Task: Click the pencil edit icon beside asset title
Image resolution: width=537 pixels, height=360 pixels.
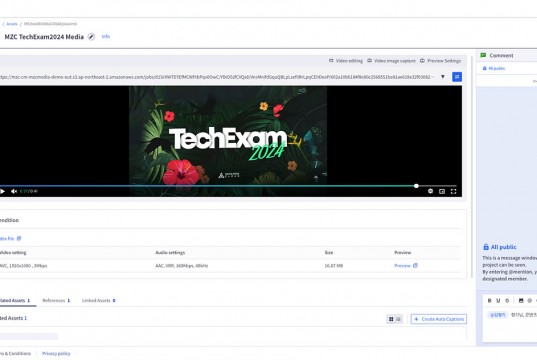Action: [91, 37]
